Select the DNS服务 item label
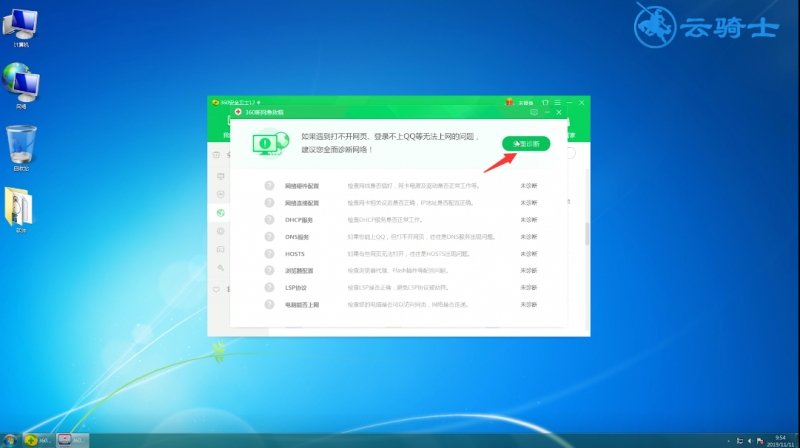Image resolution: width=800 pixels, height=448 pixels. coord(297,237)
